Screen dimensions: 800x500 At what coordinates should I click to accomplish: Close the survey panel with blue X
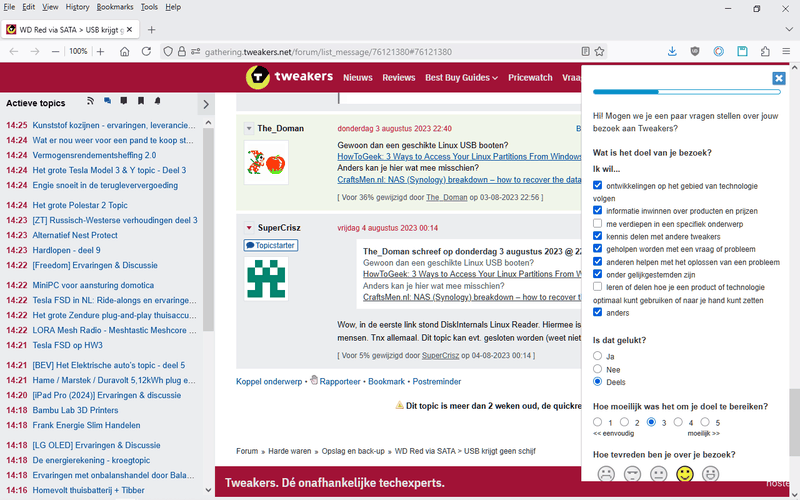[778, 78]
